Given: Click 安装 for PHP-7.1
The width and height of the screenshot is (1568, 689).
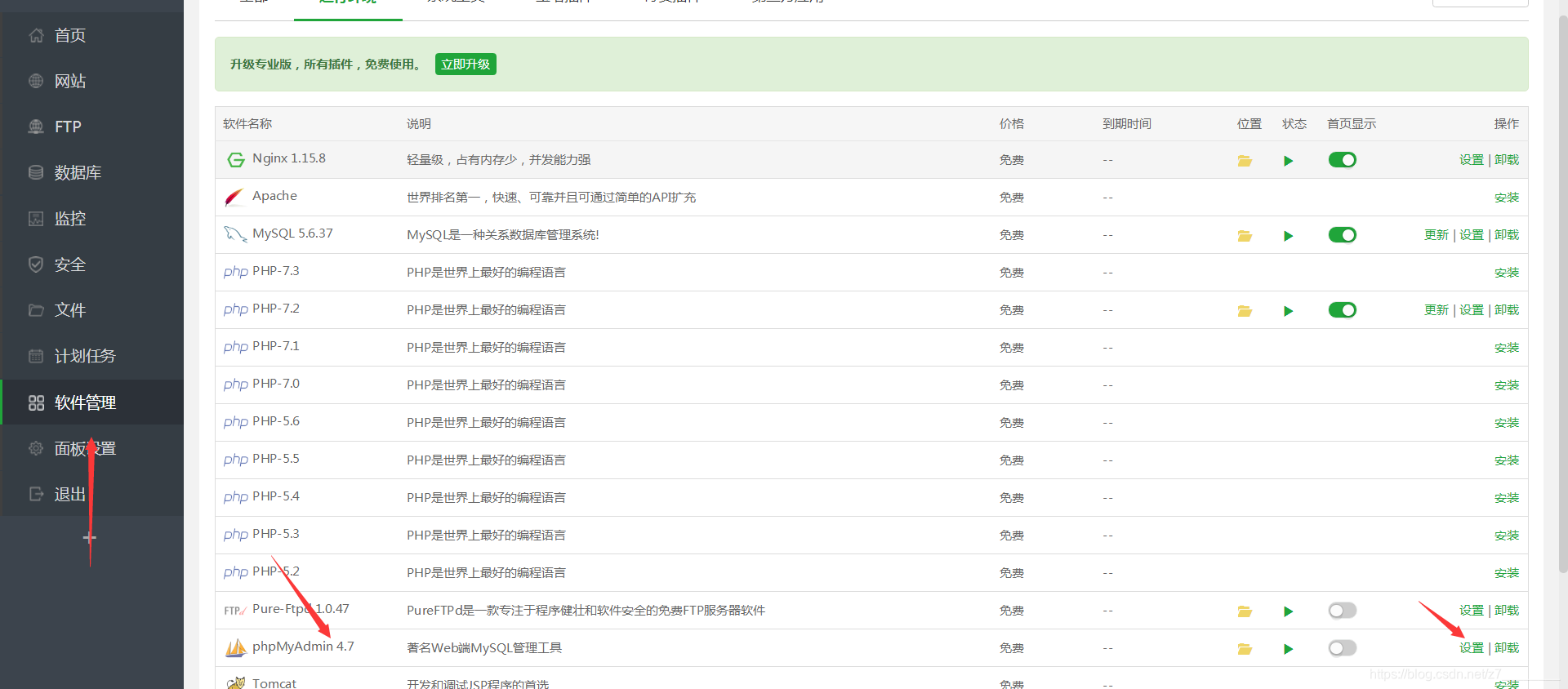Looking at the screenshot, I should (x=1507, y=348).
